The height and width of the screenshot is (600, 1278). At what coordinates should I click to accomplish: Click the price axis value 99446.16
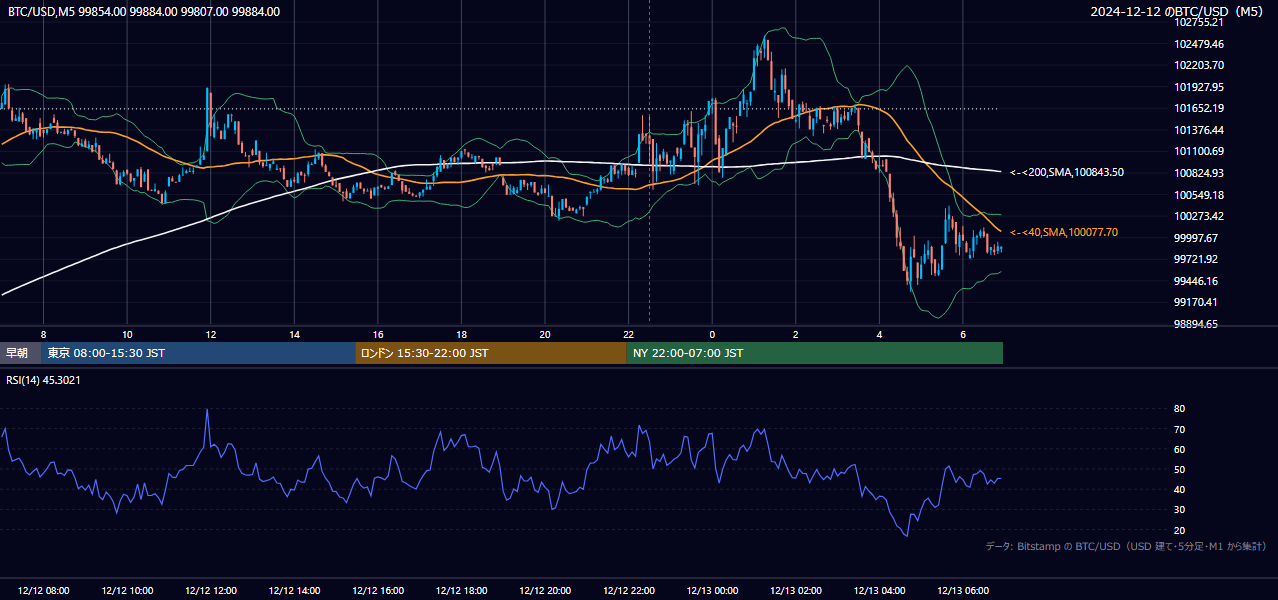click(1196, 281)
